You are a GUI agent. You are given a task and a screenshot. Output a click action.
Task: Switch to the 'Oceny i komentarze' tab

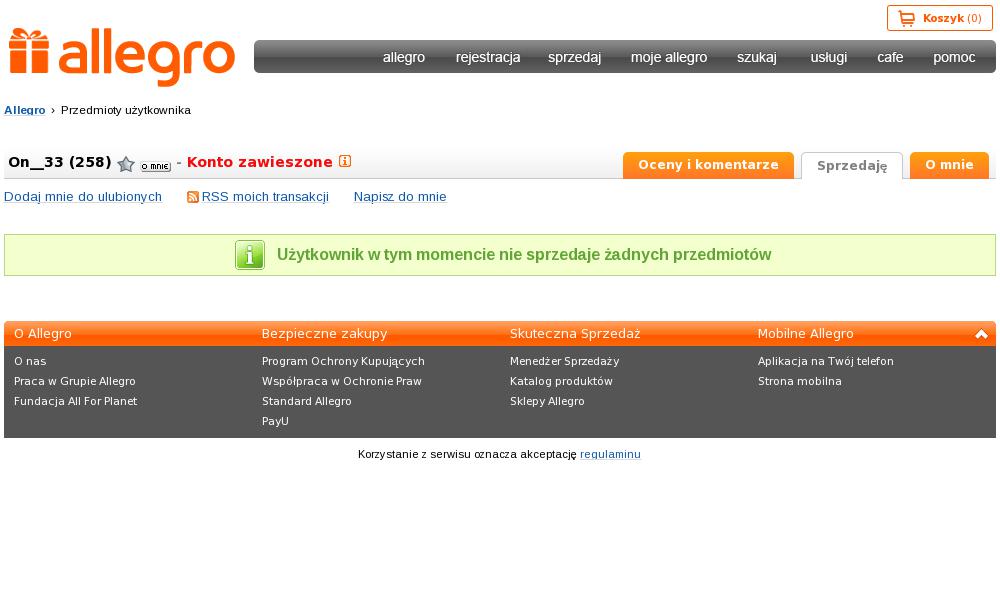tap(709, 165)
